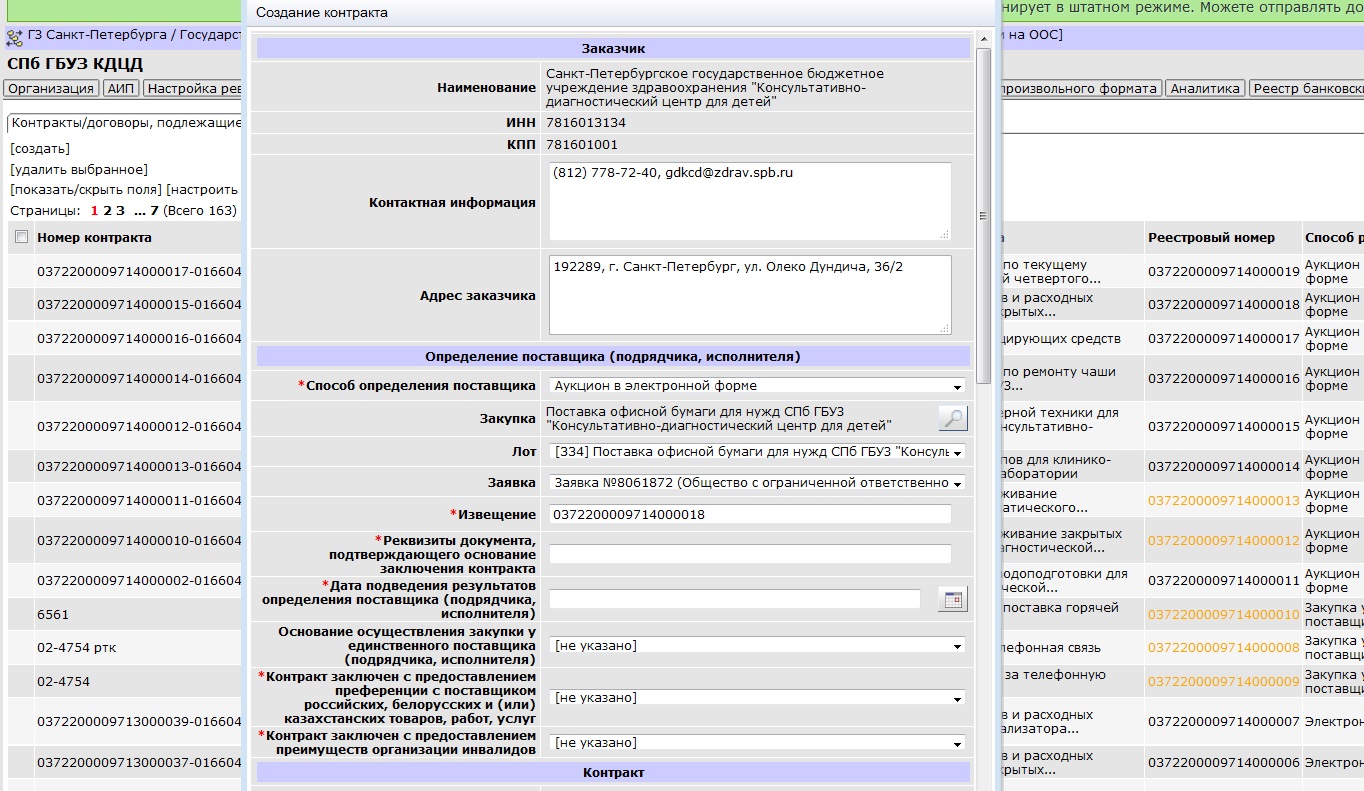Open the Заявка dropdown
Viewport: 1364px width, 791px height.
(757, 483)
